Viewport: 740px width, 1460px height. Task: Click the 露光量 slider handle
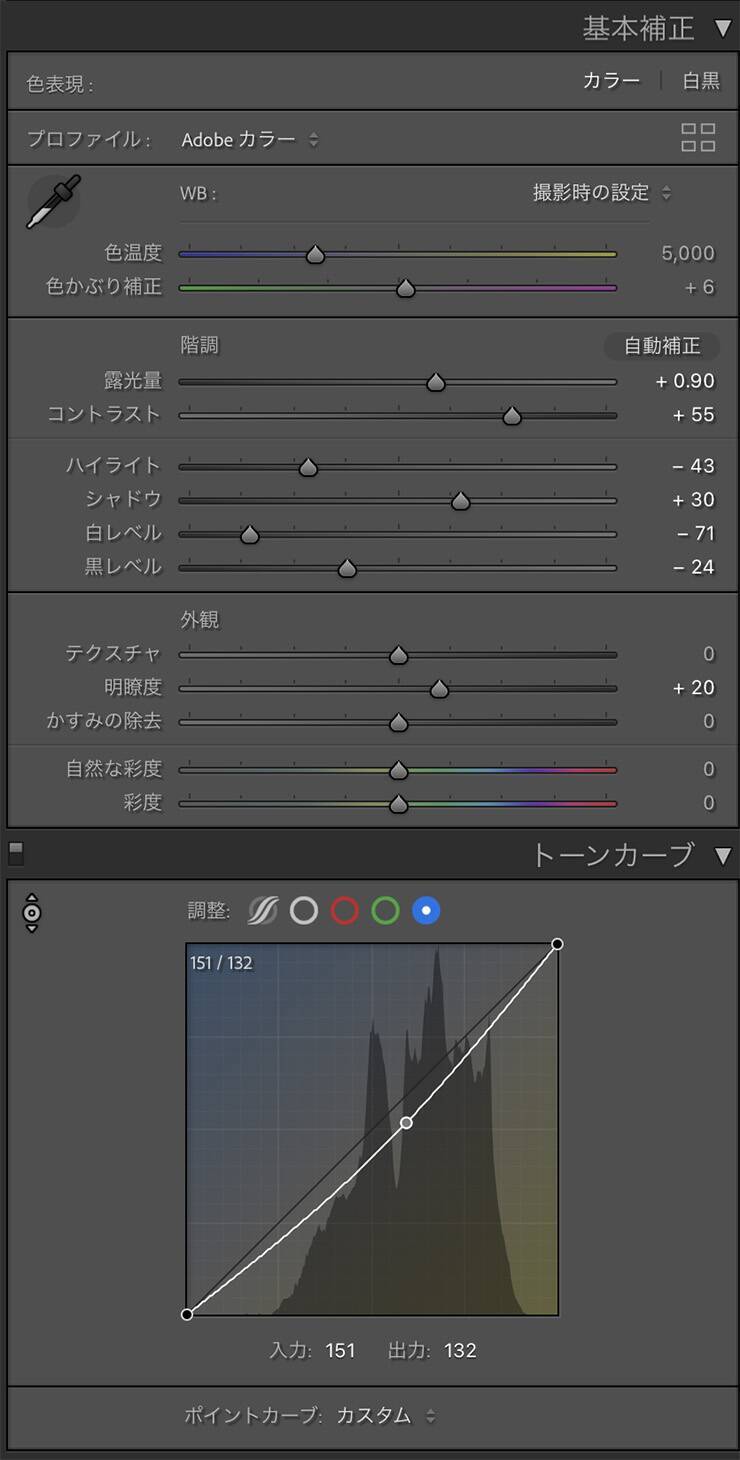tap(436, 382)
